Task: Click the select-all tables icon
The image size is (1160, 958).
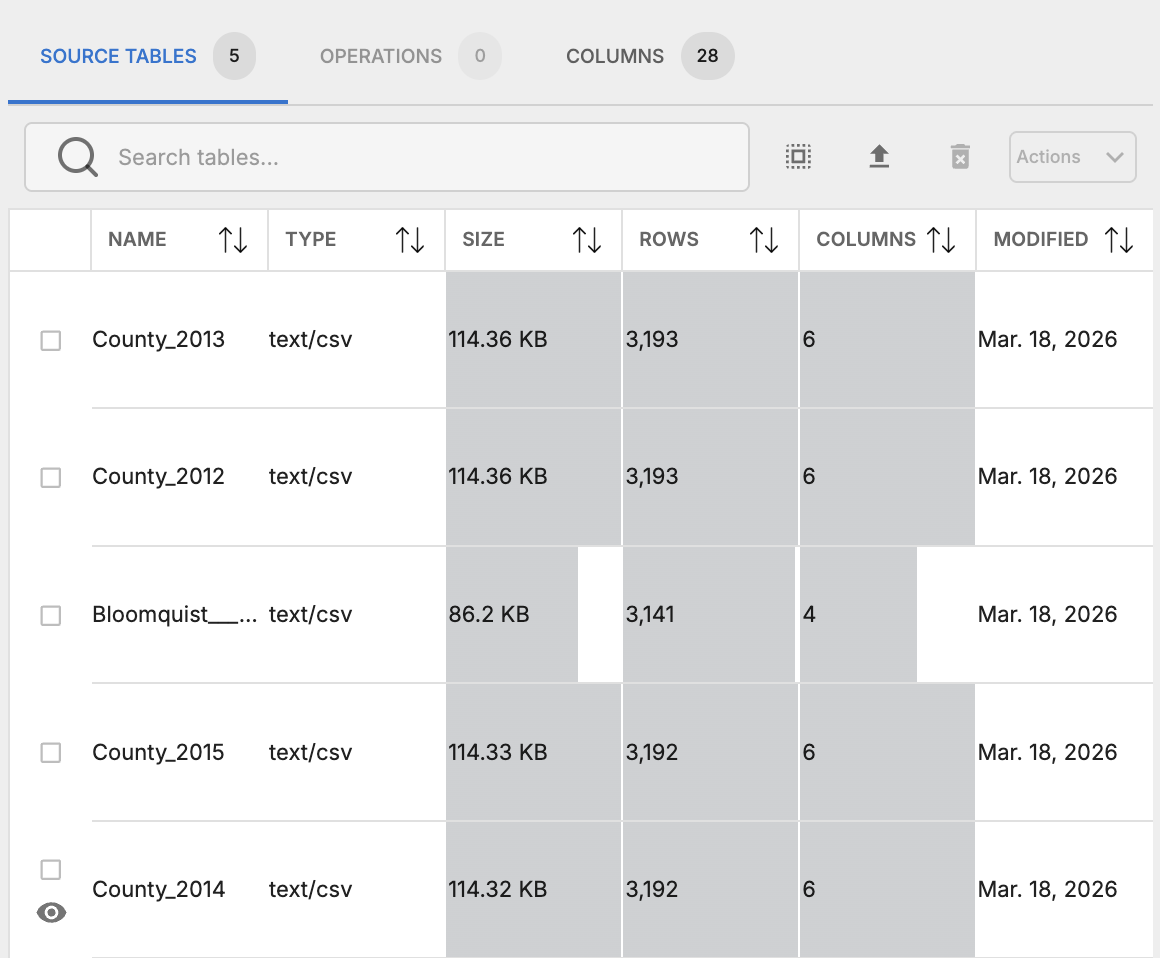Action: 798,157
